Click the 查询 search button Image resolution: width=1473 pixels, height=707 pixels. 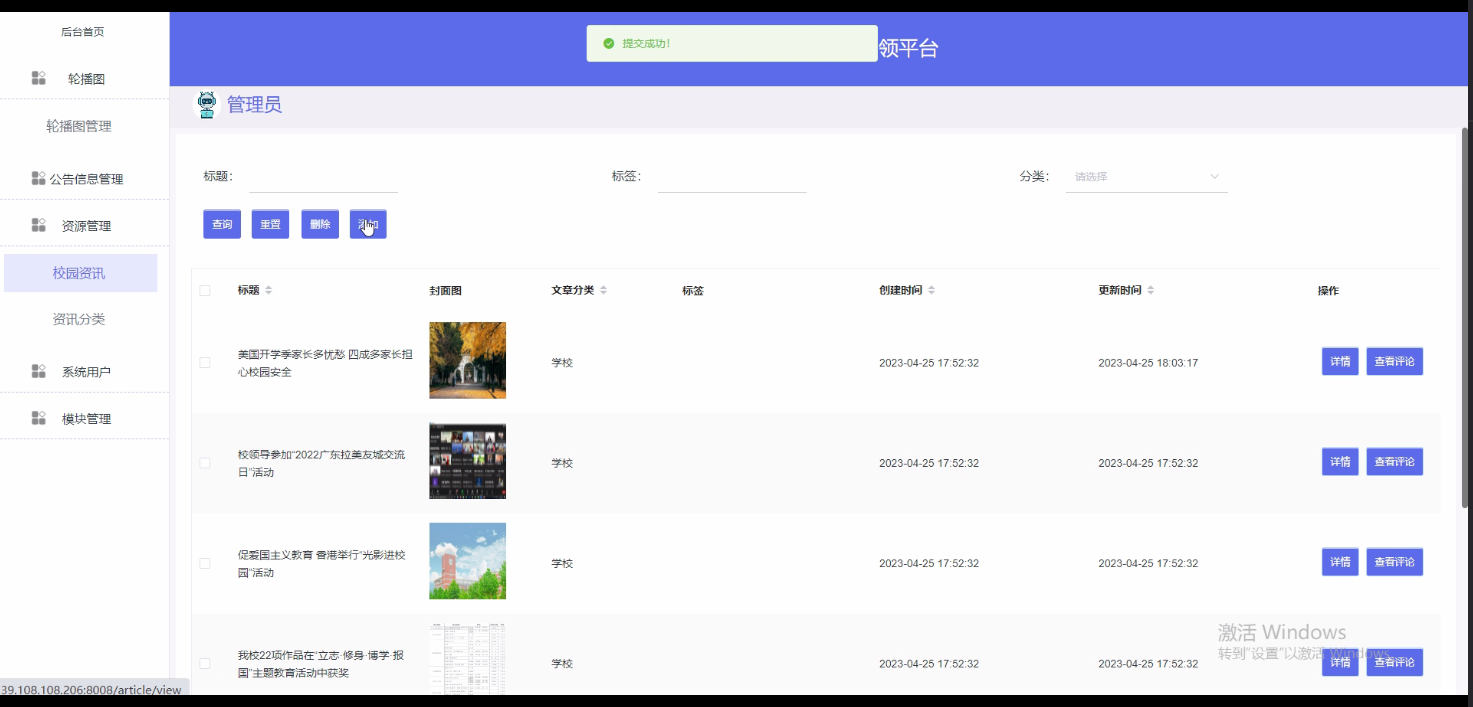pos(221,224)
